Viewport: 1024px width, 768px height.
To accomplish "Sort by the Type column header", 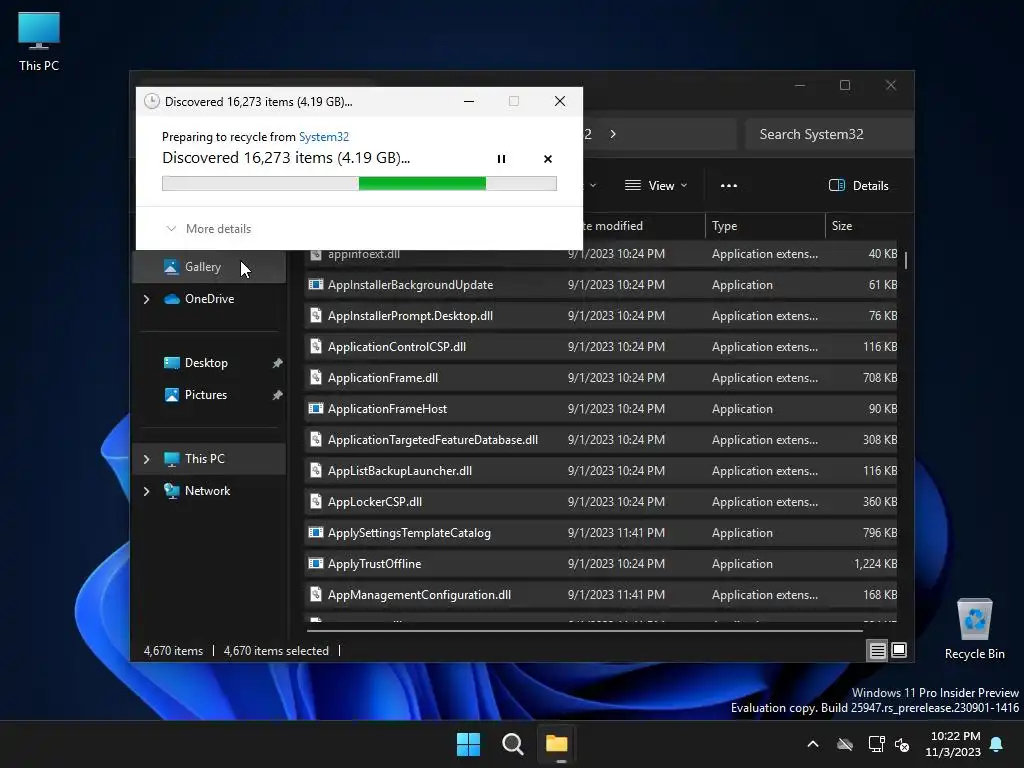I will (x=765, y=226).
